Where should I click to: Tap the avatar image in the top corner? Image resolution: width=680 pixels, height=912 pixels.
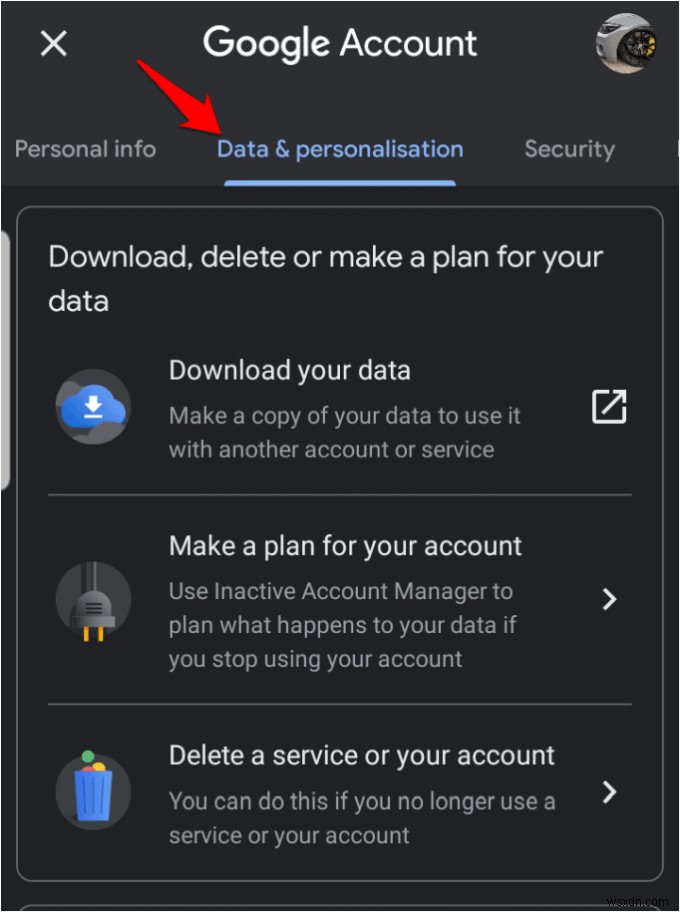[626, 44]
